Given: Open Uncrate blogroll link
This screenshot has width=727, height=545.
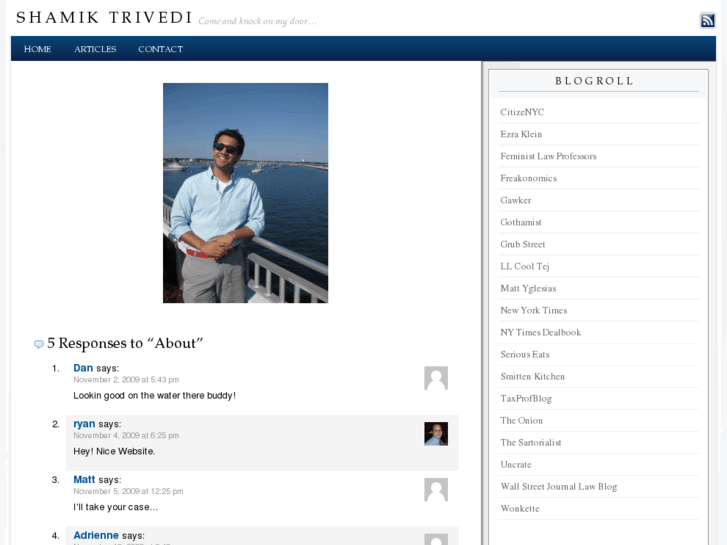Looking at the screenshot, I should click(516, 465).
